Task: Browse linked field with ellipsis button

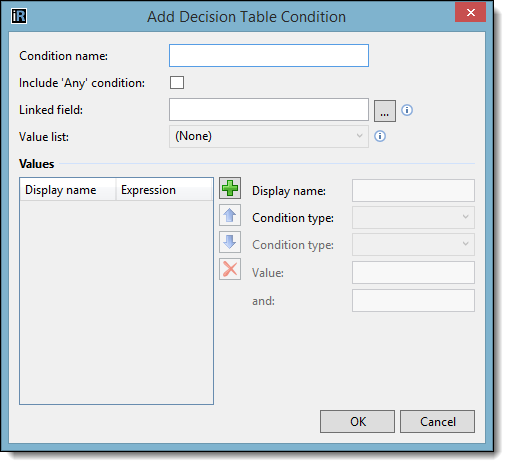Action: click(x=385, y=111)
